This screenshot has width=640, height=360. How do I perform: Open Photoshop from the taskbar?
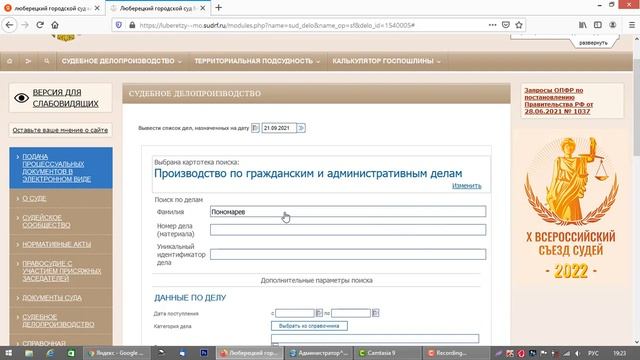[x=204, y=353]
